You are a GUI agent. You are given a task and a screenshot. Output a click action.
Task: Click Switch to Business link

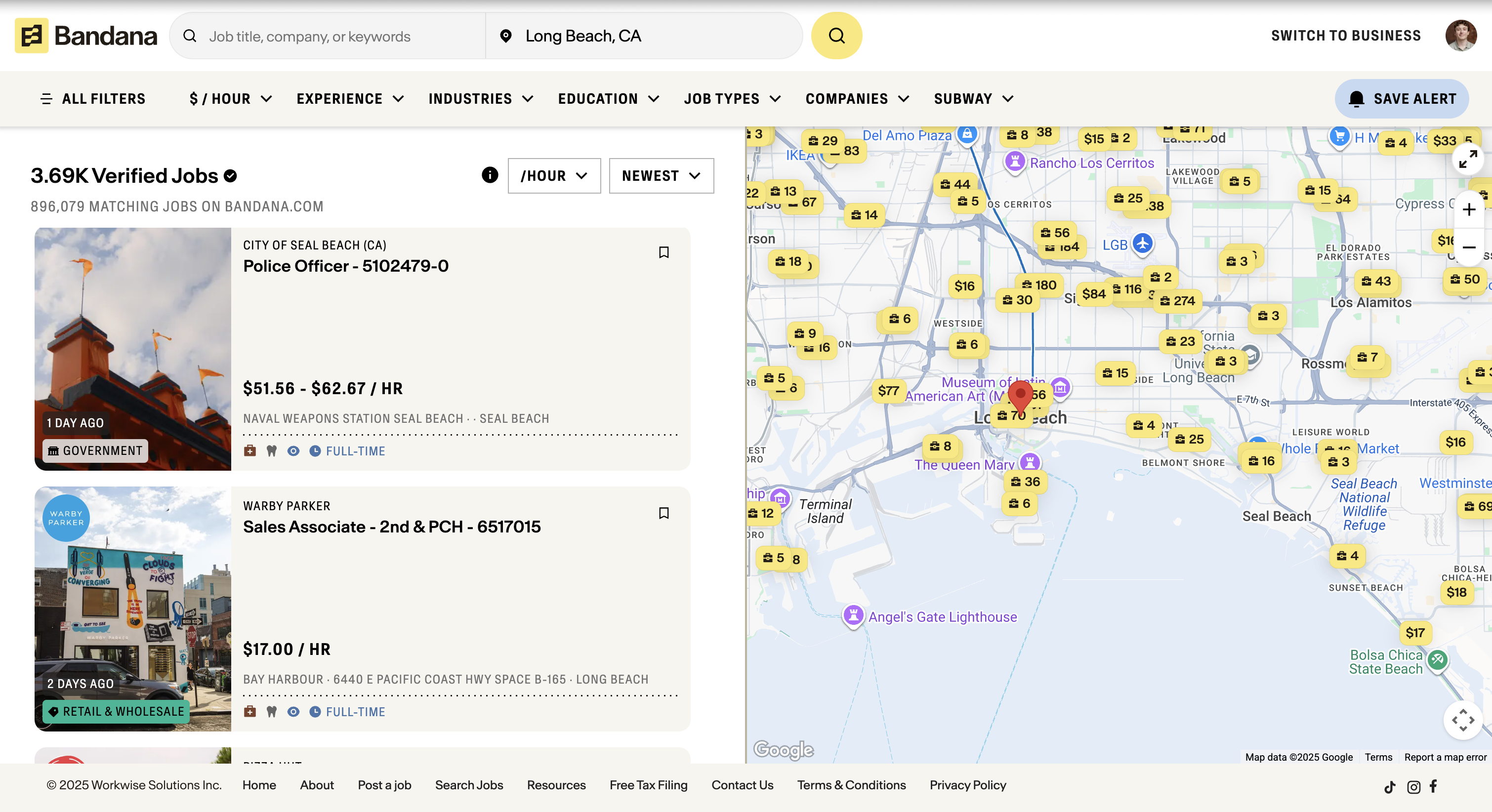coord(1345,36)
